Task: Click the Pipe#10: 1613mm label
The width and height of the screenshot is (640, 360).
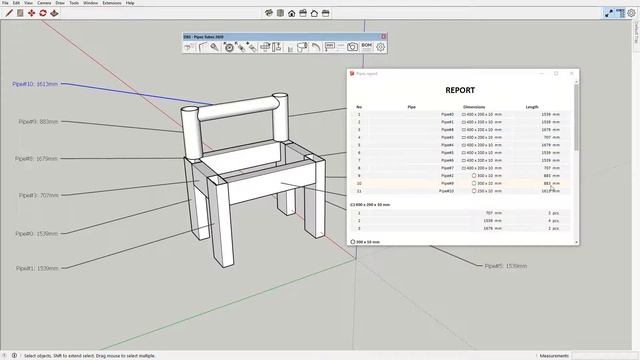Action: click(x=35, y=84)
